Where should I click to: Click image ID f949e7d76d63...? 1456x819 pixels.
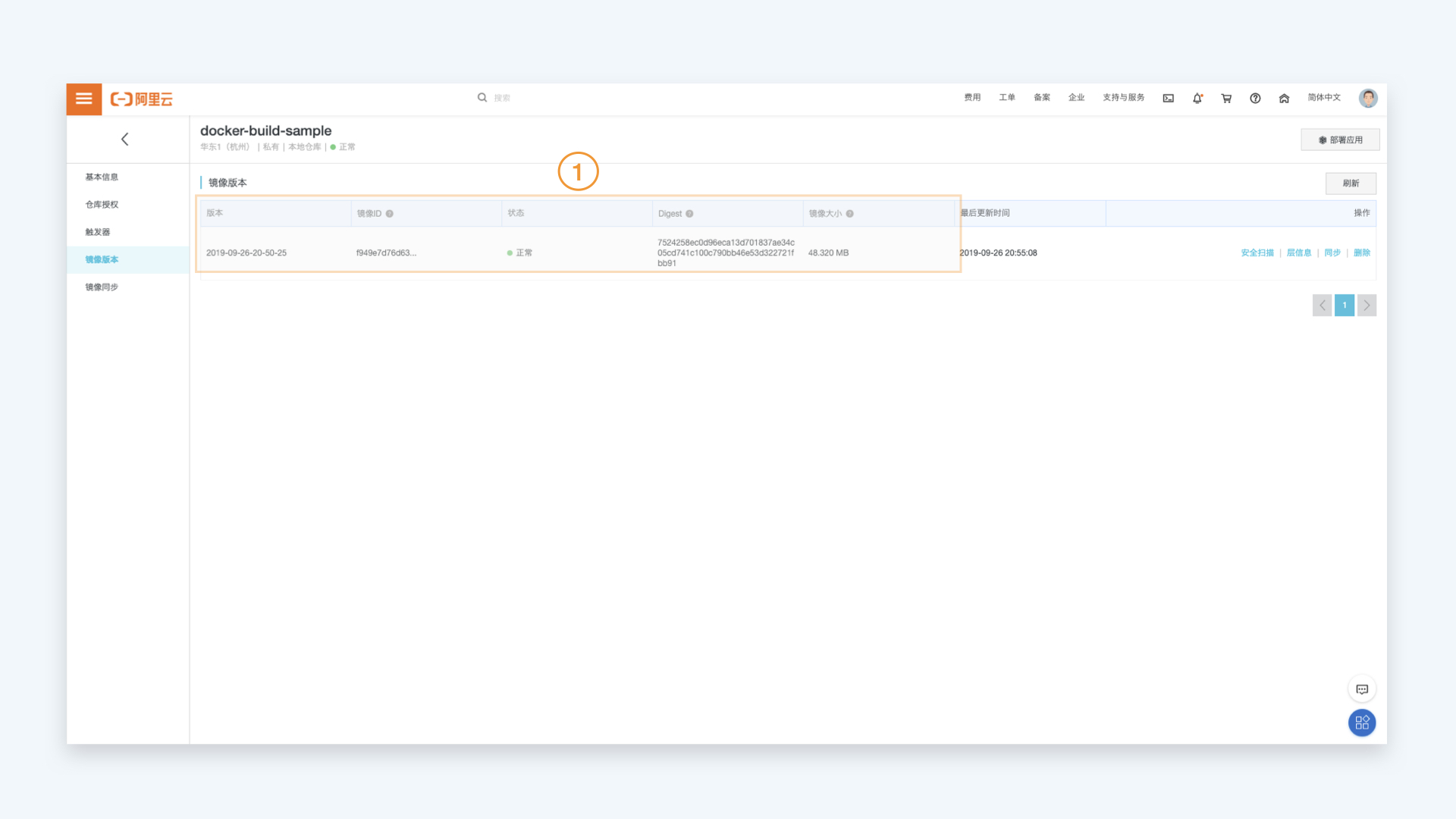(x=386, y=253)
